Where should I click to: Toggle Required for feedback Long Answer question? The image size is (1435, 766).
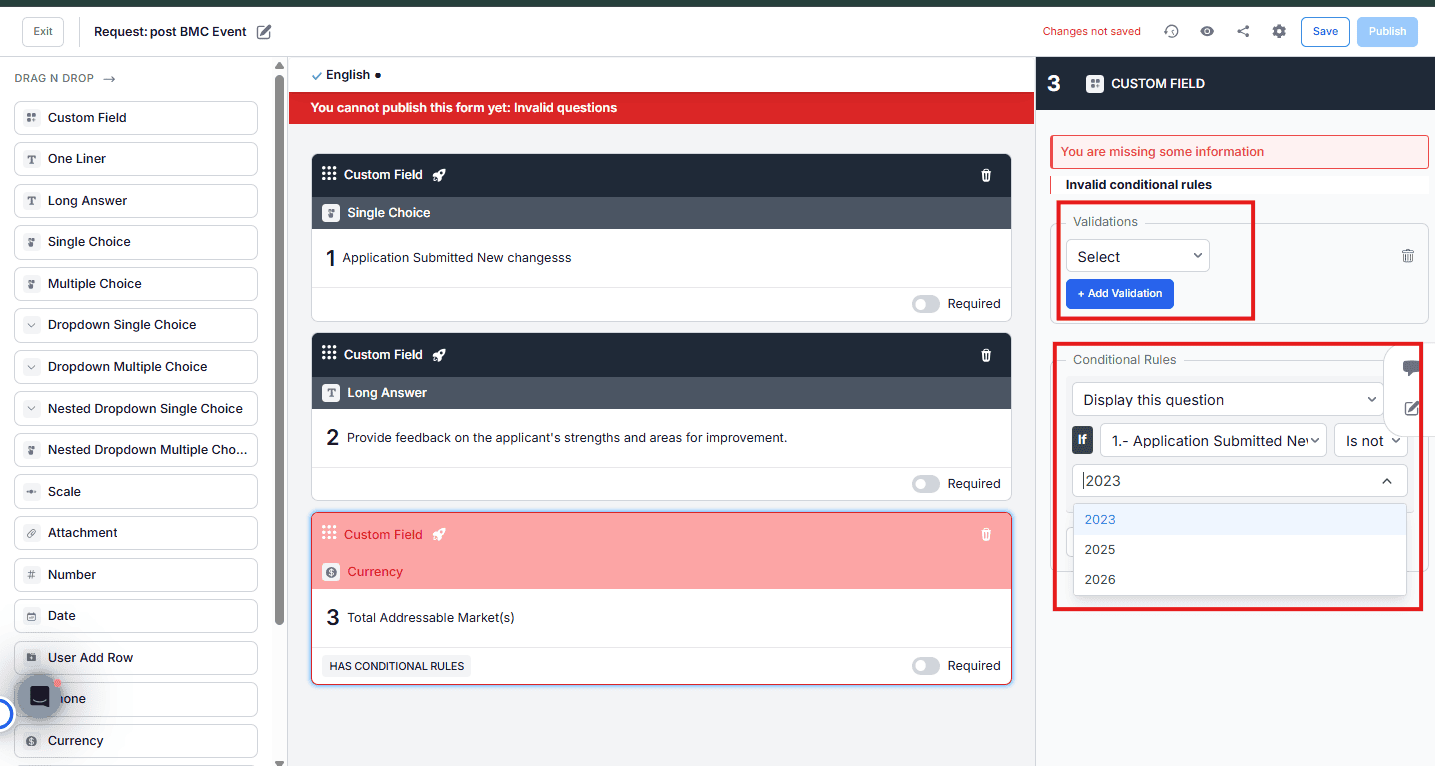(x=926, y=484)
